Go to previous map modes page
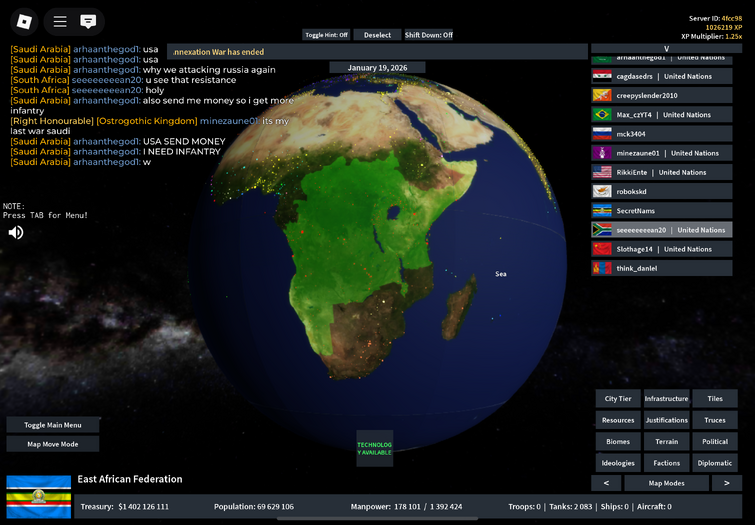This screenshot has width=755, height=525. tap(606, 483)
